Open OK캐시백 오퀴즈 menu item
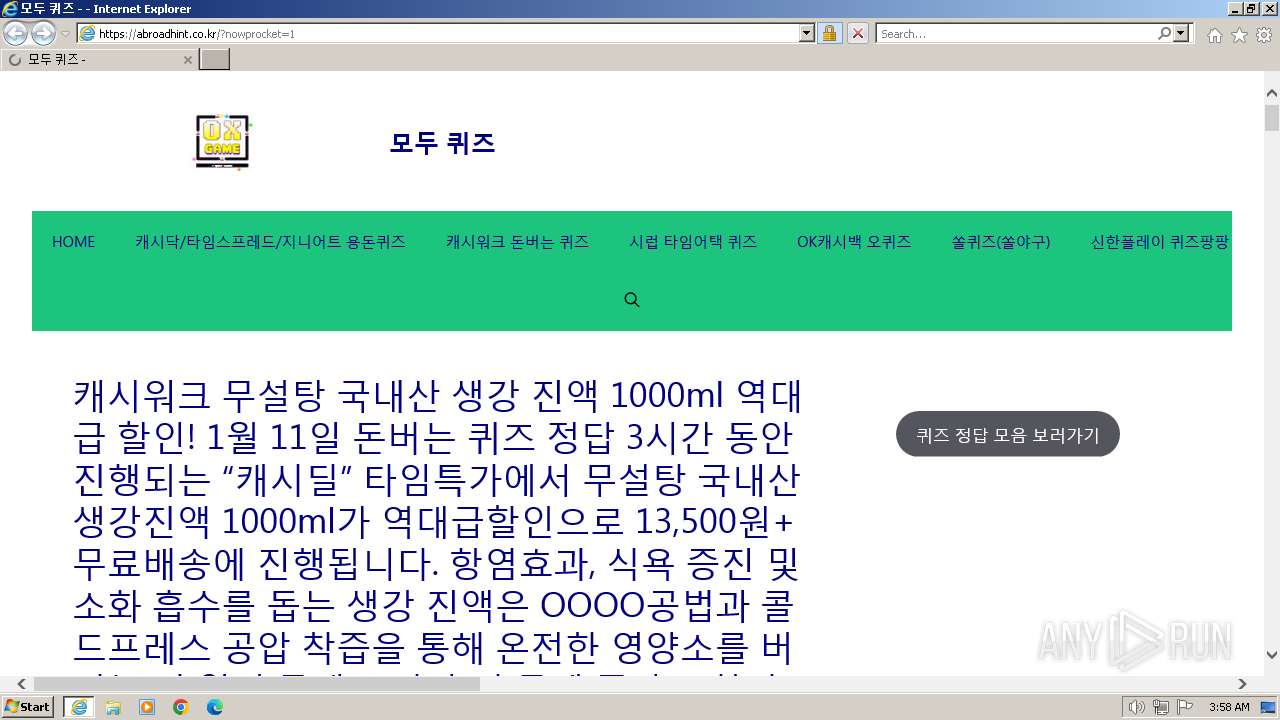Screen dimensions: 1280x720 pos(854,241)
